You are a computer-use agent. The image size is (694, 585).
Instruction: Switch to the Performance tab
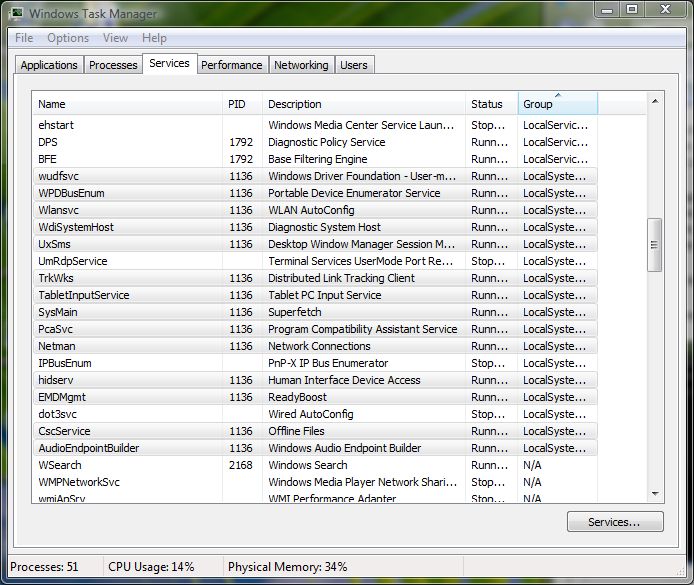click(x=232, y=65)
